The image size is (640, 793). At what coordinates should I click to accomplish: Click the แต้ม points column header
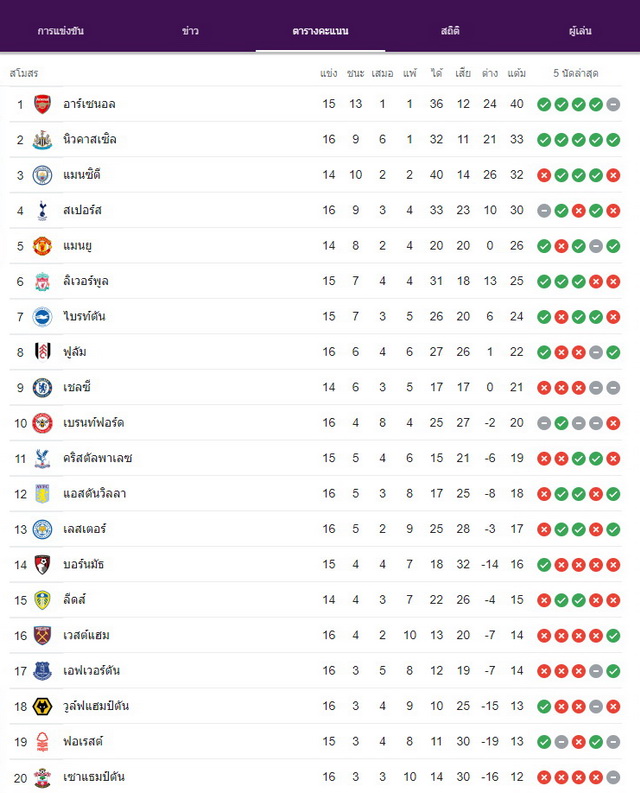point(517,73)
